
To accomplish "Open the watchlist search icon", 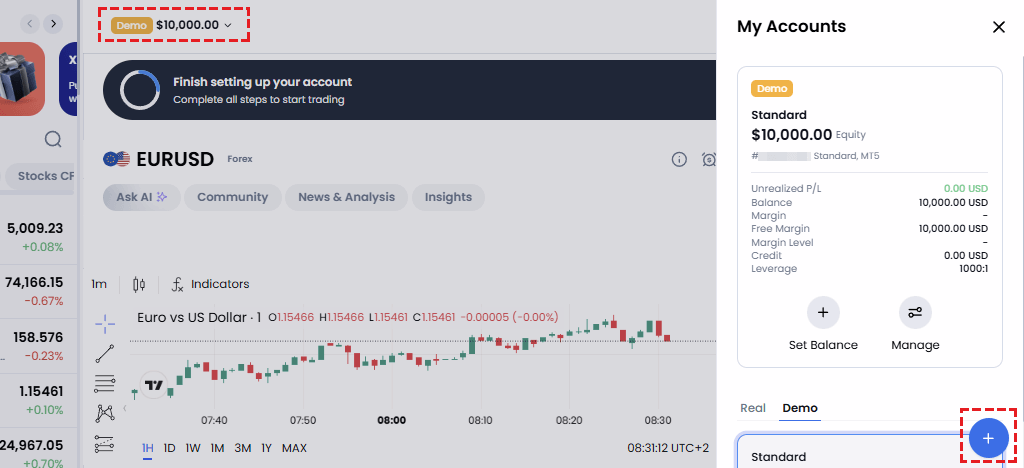I will tap(53, 139).
